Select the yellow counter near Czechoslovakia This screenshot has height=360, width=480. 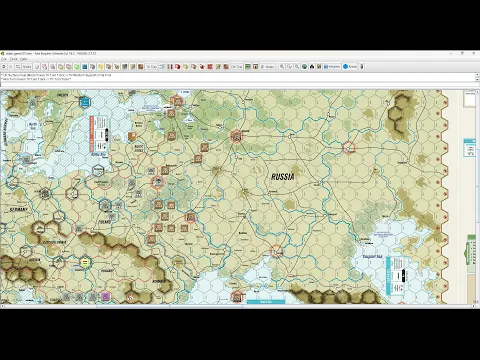point(85,262)
